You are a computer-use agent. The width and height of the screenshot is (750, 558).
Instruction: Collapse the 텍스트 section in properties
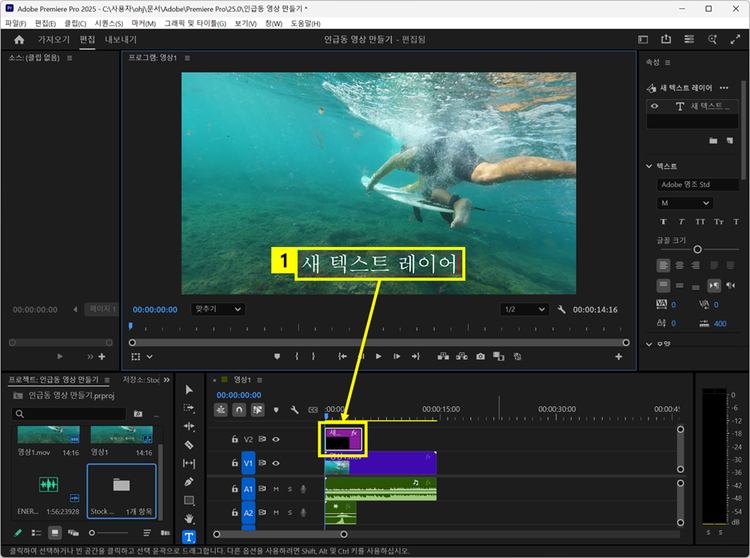point(649,166)
